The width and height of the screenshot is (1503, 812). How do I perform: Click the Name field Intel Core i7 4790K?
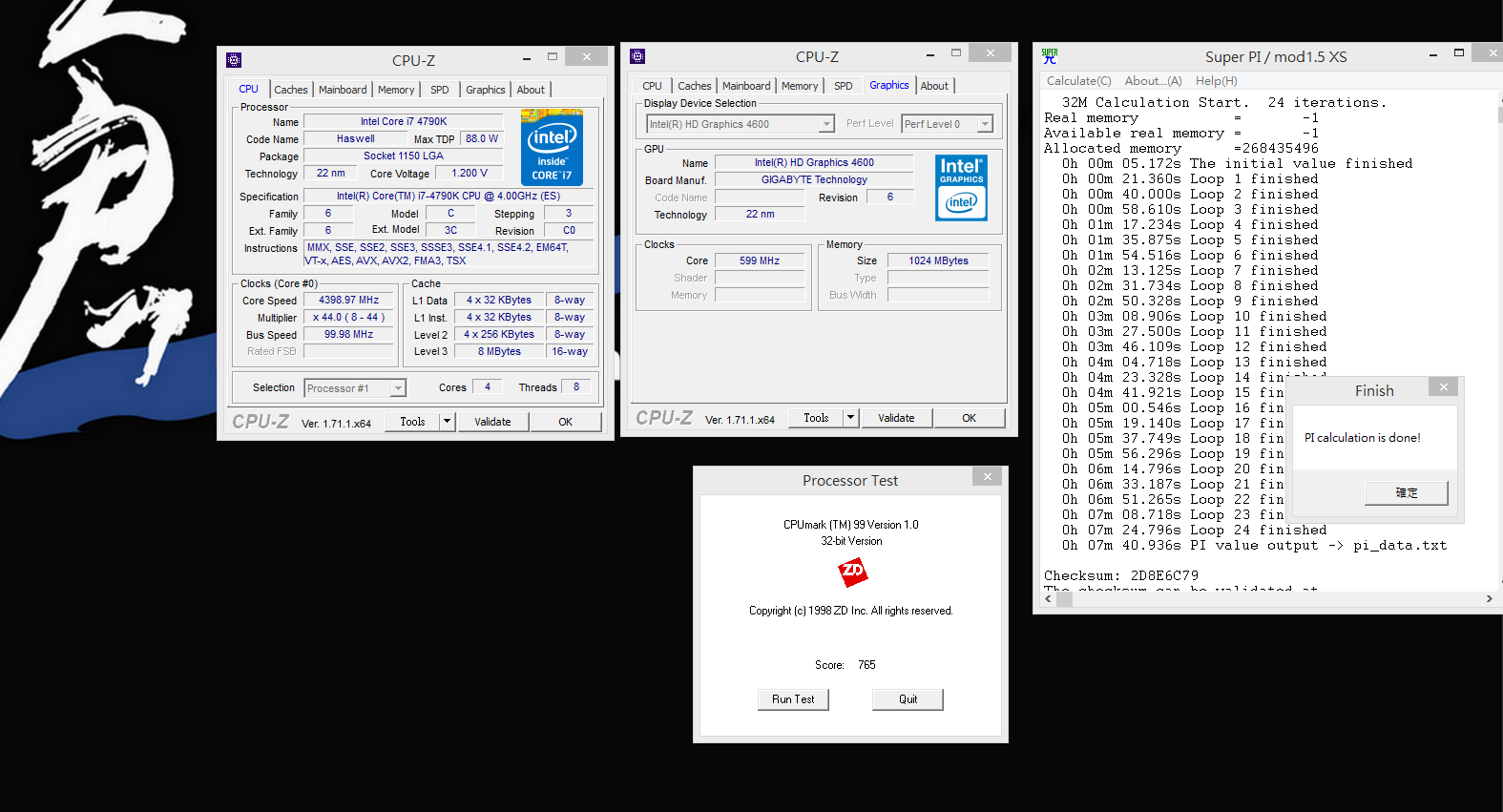point(404,122)
